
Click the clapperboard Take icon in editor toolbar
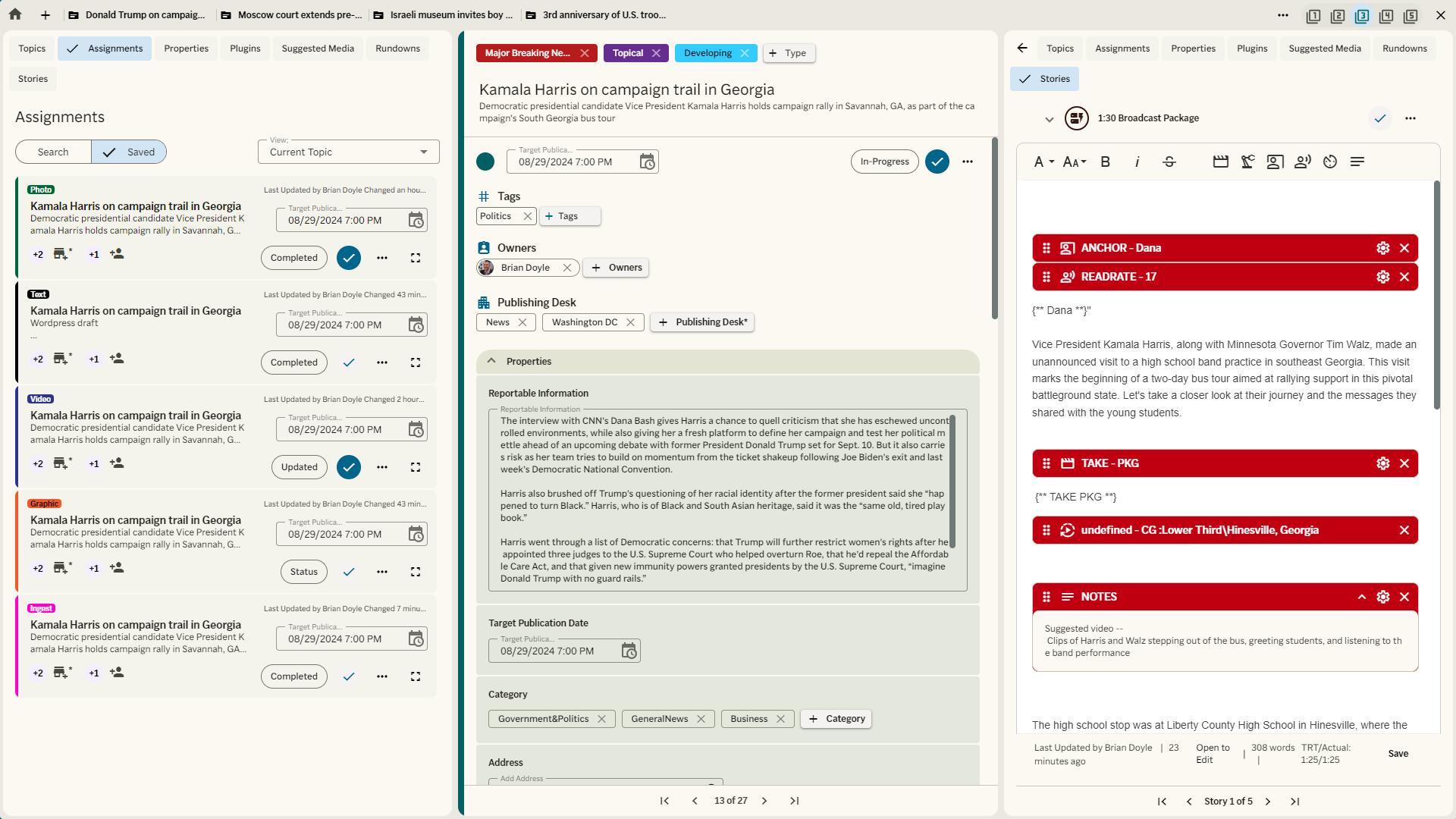click(1220, 162)
